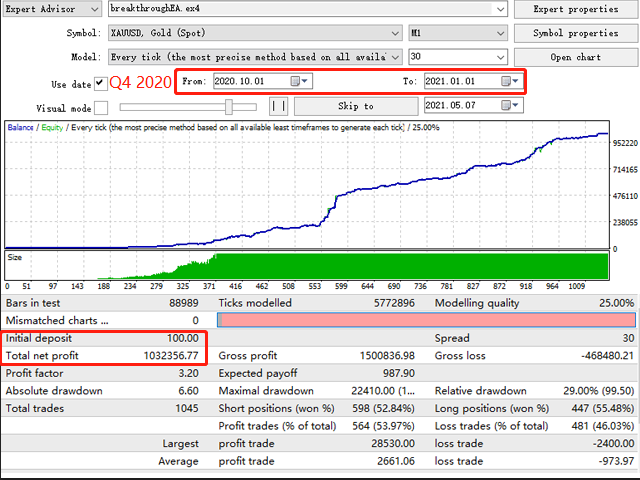
Task: Select the Relative drawdown value 29.00% (99.50)
Action: pyautogui.click(x=599, y=391)
